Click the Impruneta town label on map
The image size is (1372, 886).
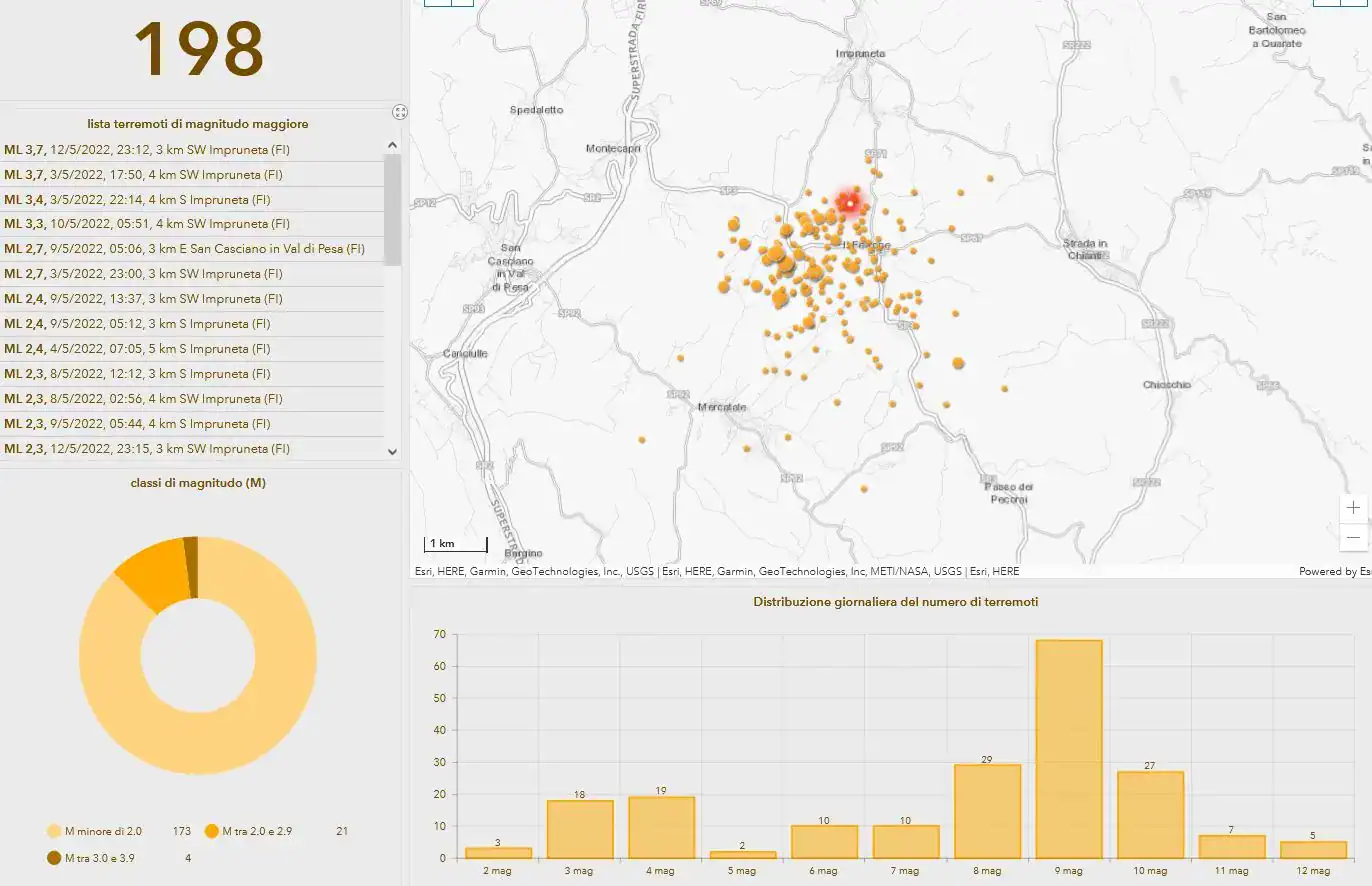[861, 54]
